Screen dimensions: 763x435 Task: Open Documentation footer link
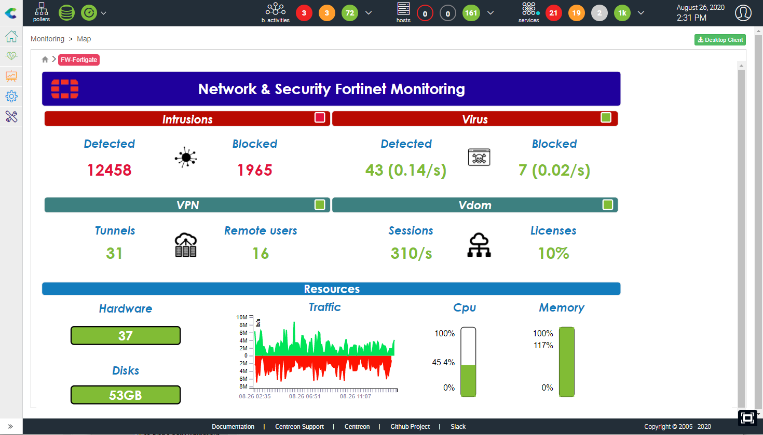point(233,427)
